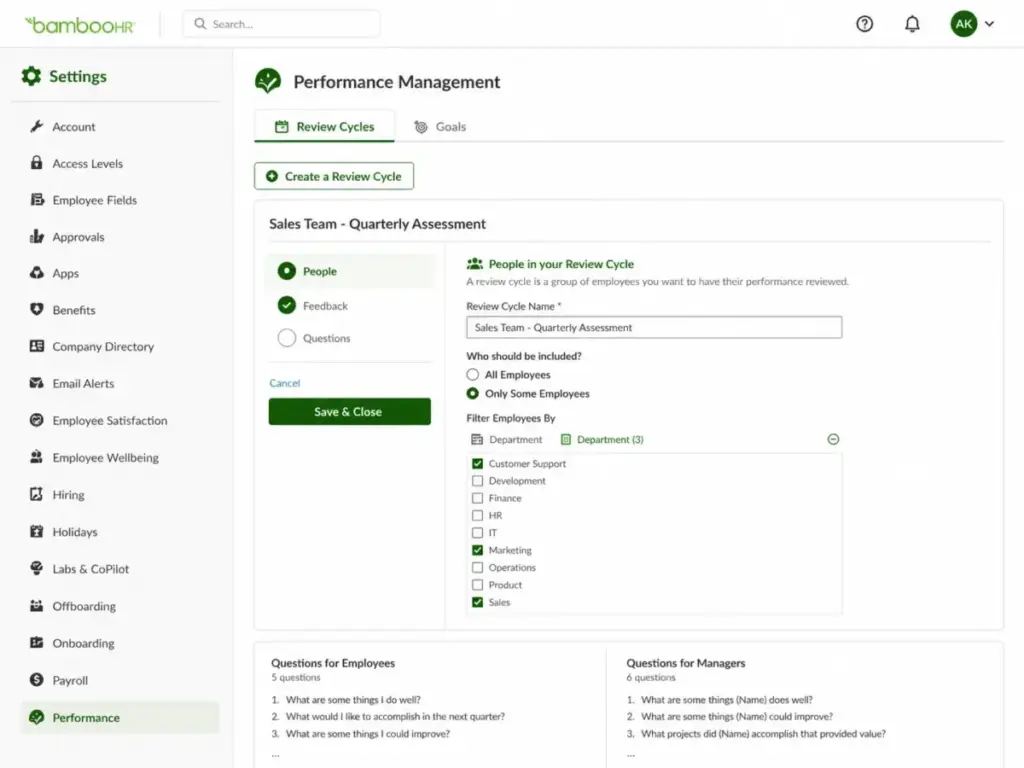The image size is (1024, 768).
Task: Click the Performance sidebar icon
Action: 37,717
